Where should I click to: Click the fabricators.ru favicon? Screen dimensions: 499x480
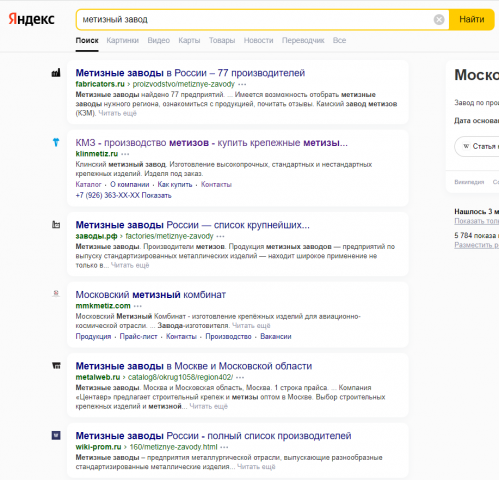(x=56, y=73)
